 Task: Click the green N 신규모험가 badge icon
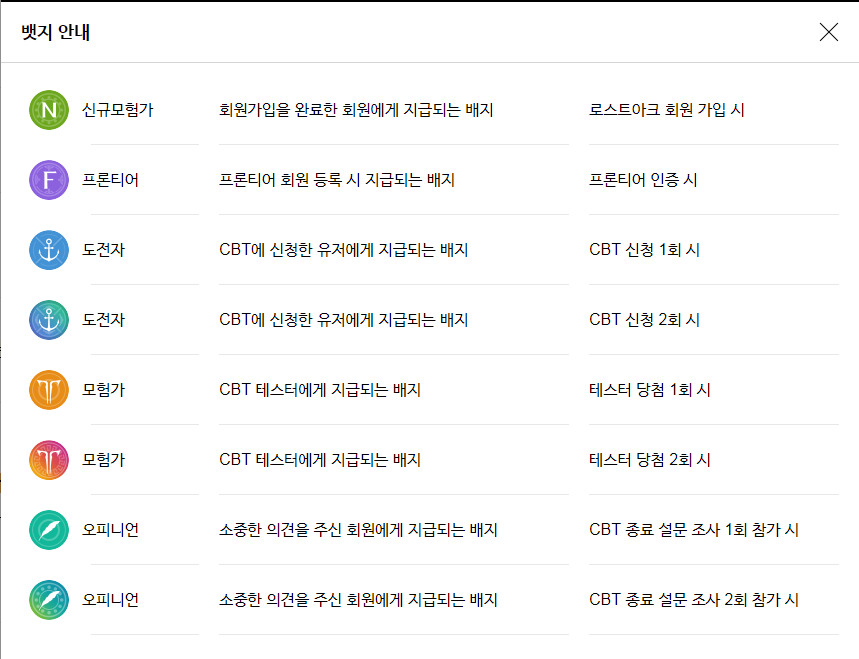pyautogui.click(x=49, y=110)
